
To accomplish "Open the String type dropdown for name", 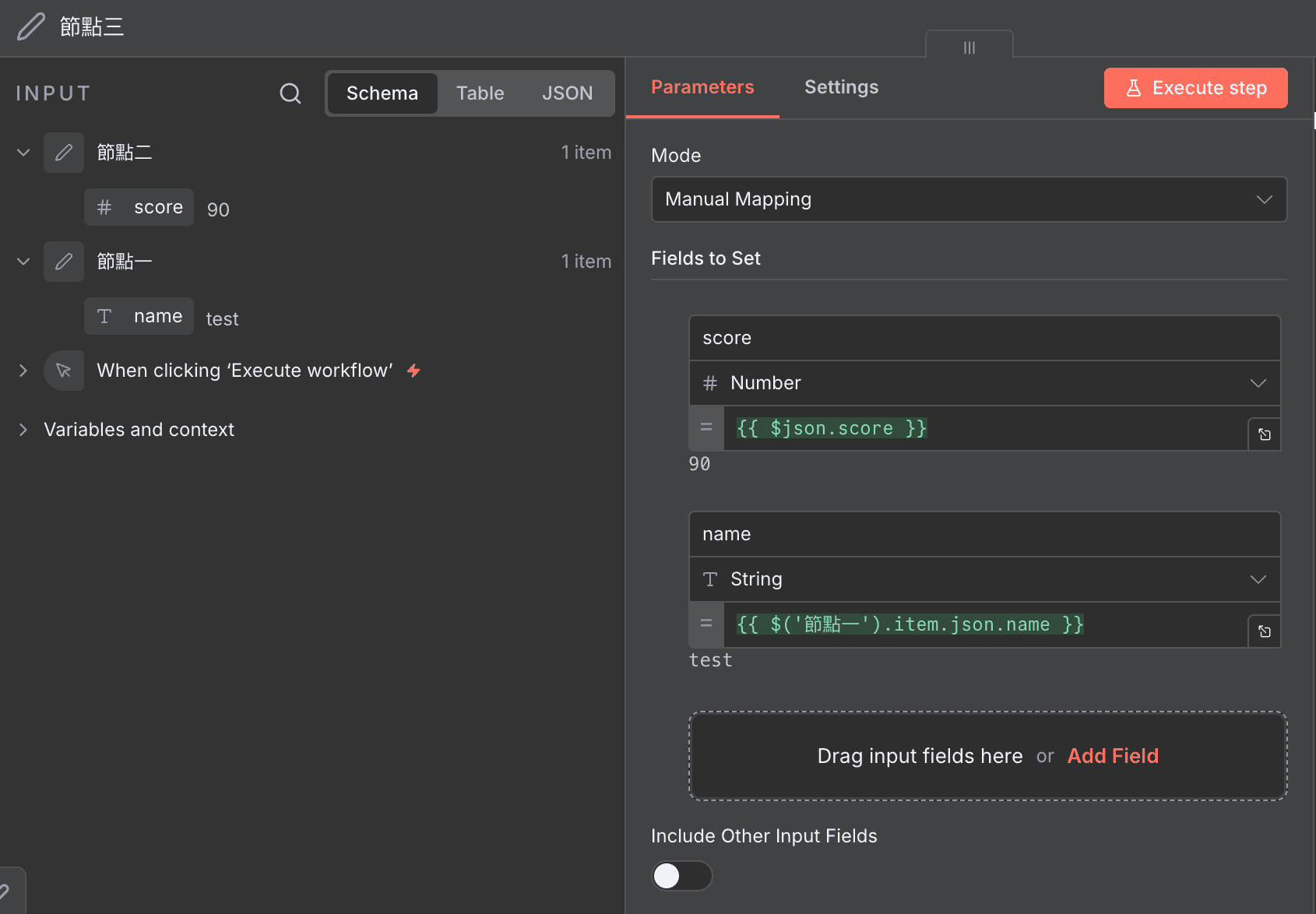I will coord(984,579).
